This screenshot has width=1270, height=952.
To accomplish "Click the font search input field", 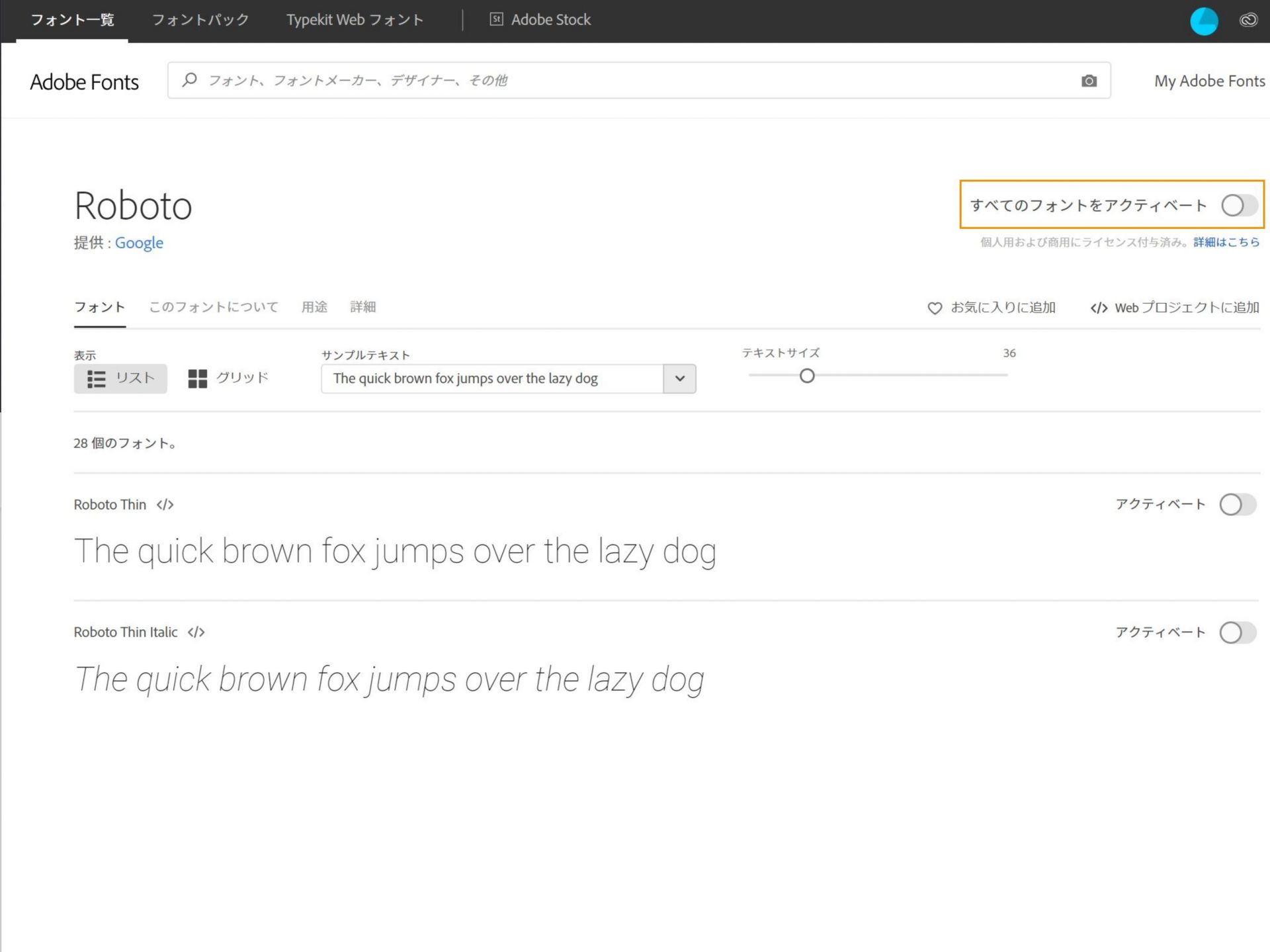I will pos(639,81).
